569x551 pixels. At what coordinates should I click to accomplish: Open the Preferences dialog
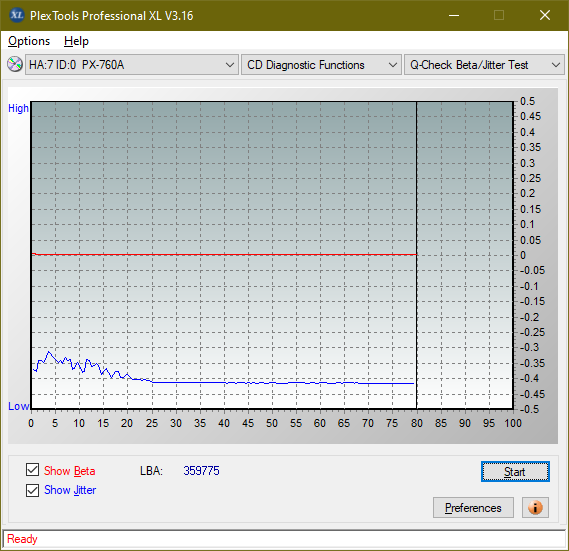click(x=473, y=507)
